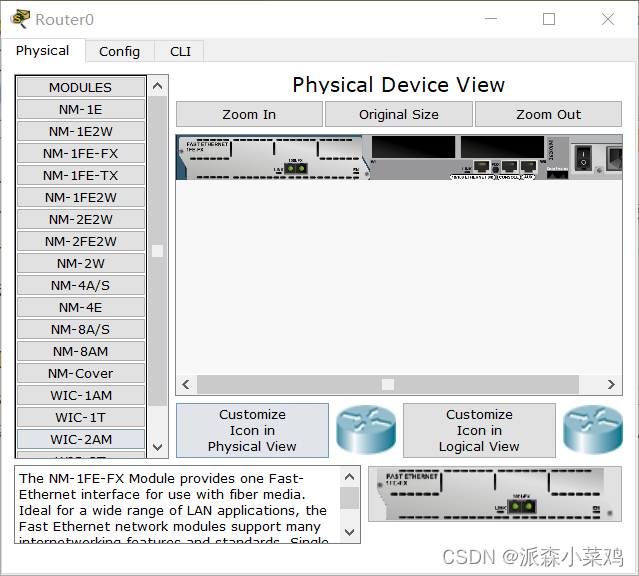The image size is (639, 576).
Task: Click description box up scroll arrow
Action: [x=350, y=477]
